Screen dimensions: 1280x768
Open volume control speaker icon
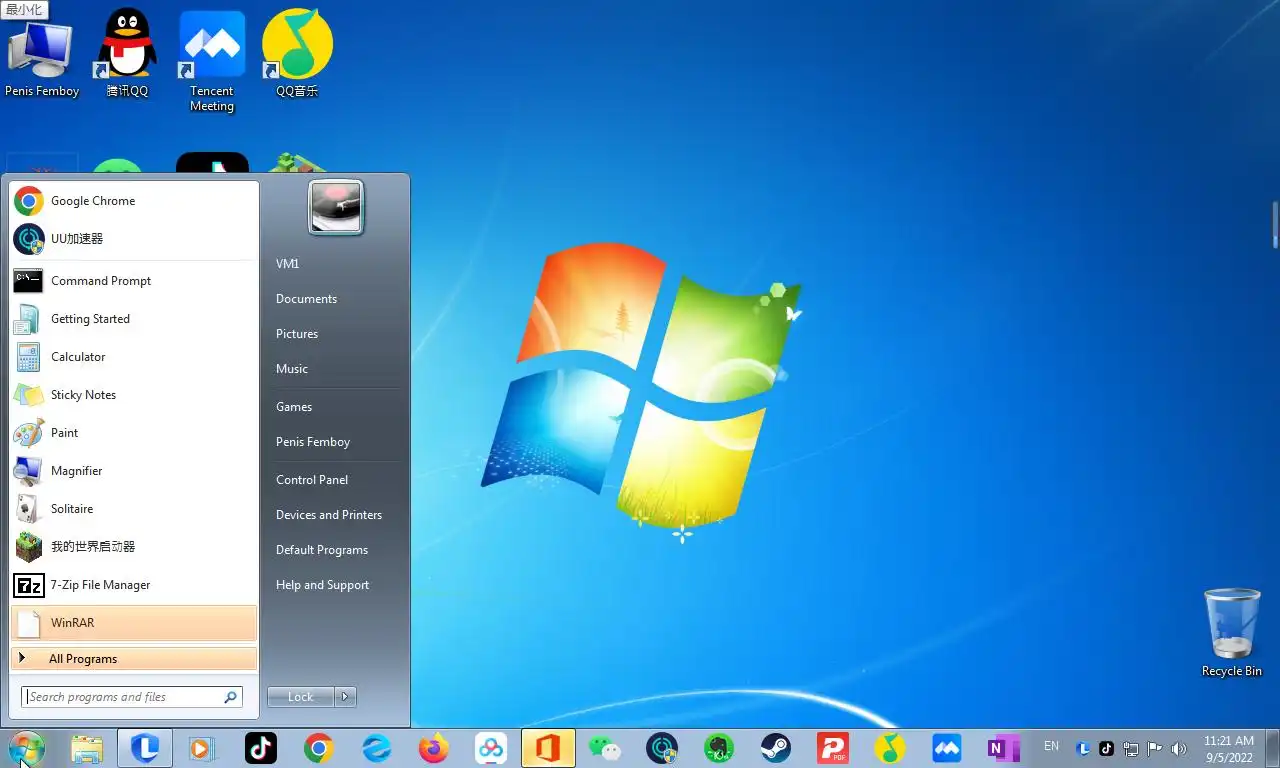coord(1179,748)
